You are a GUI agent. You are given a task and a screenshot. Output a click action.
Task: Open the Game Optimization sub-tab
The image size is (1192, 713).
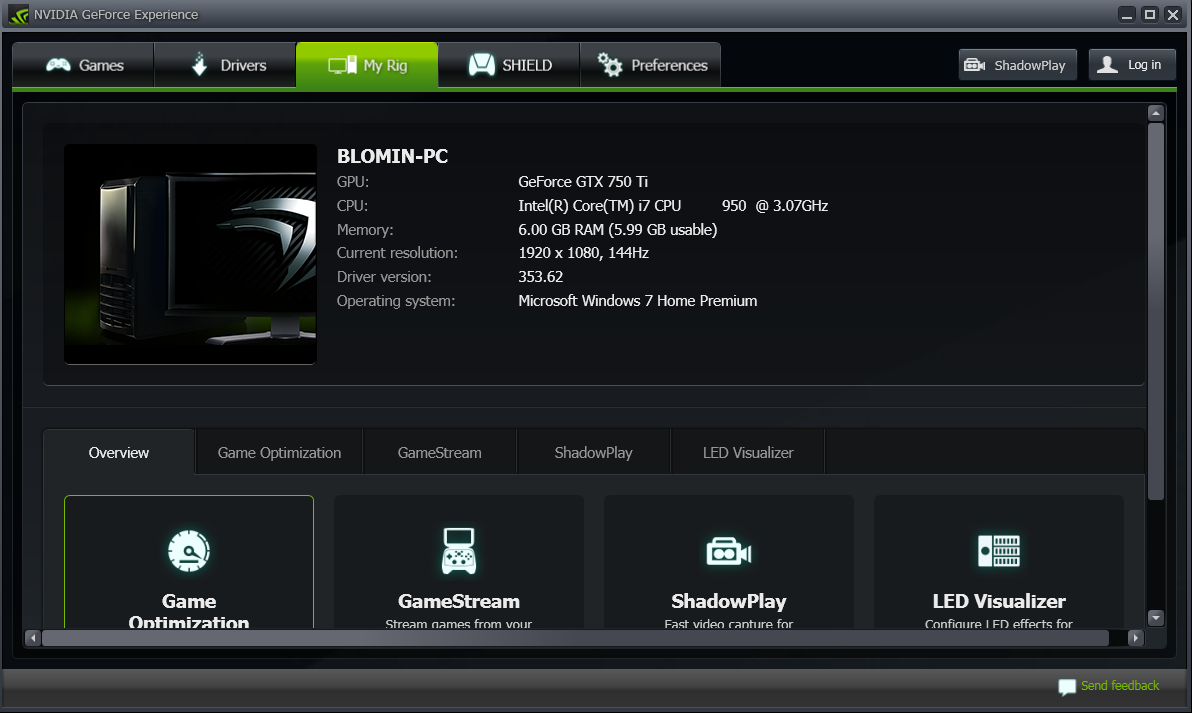point(279,452)
